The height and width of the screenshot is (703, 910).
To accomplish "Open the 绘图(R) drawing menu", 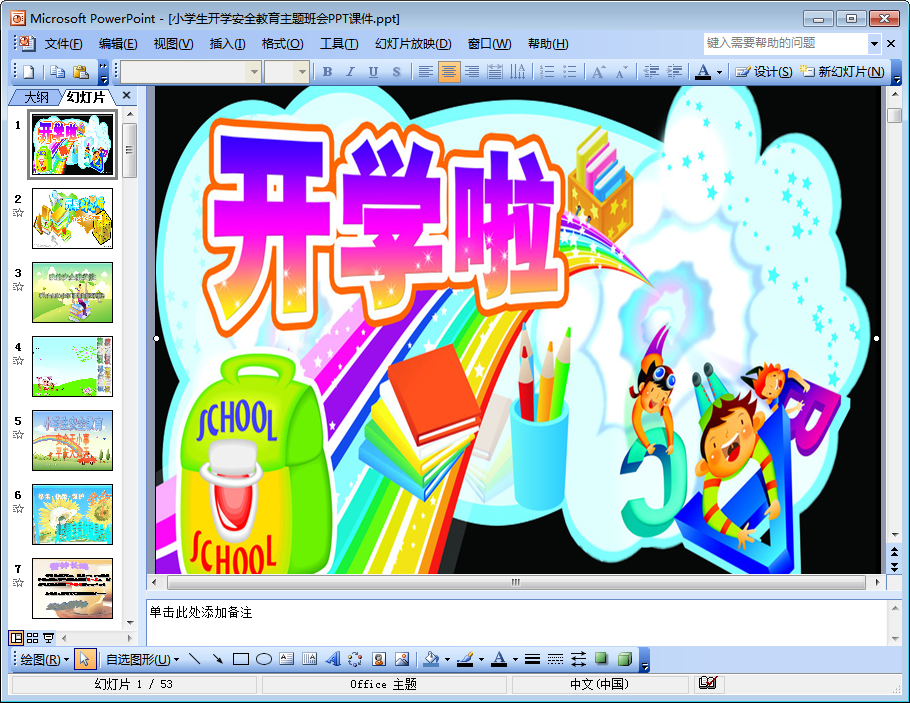I will tap(44, 659).
